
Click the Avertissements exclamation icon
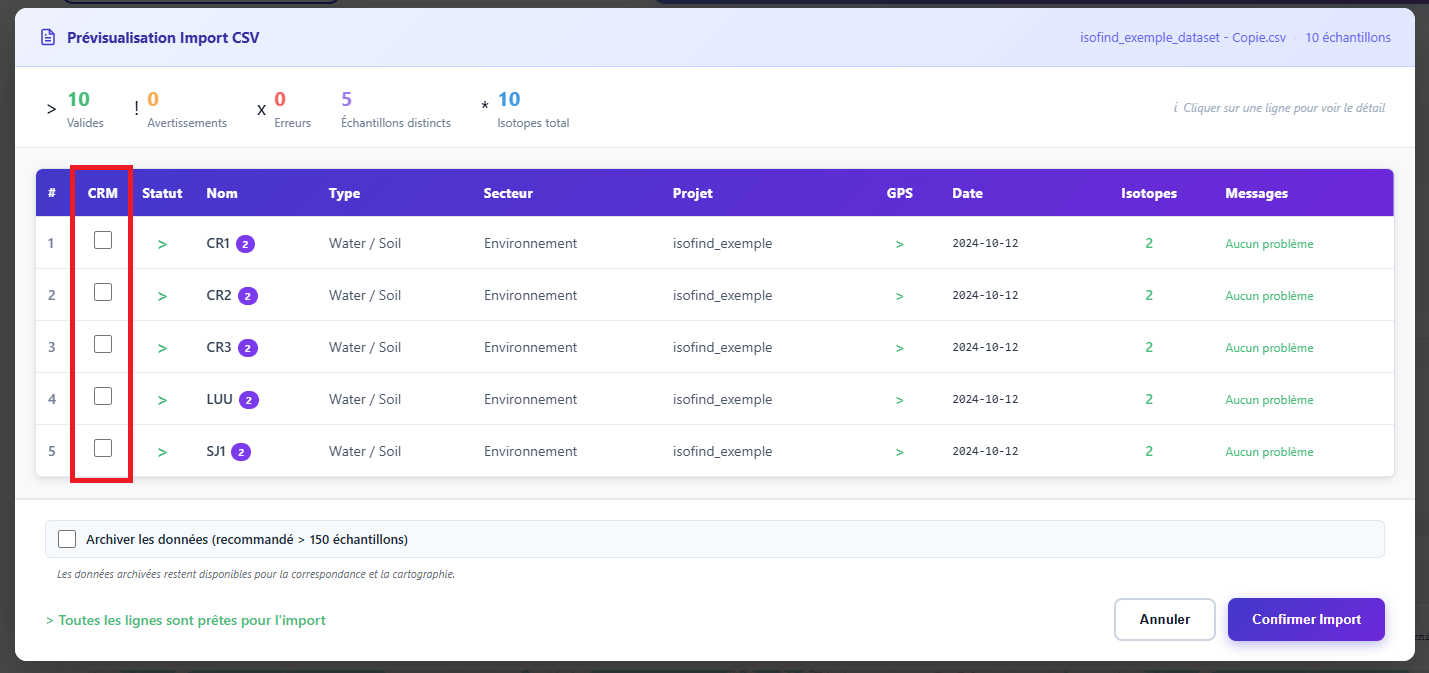136,107
